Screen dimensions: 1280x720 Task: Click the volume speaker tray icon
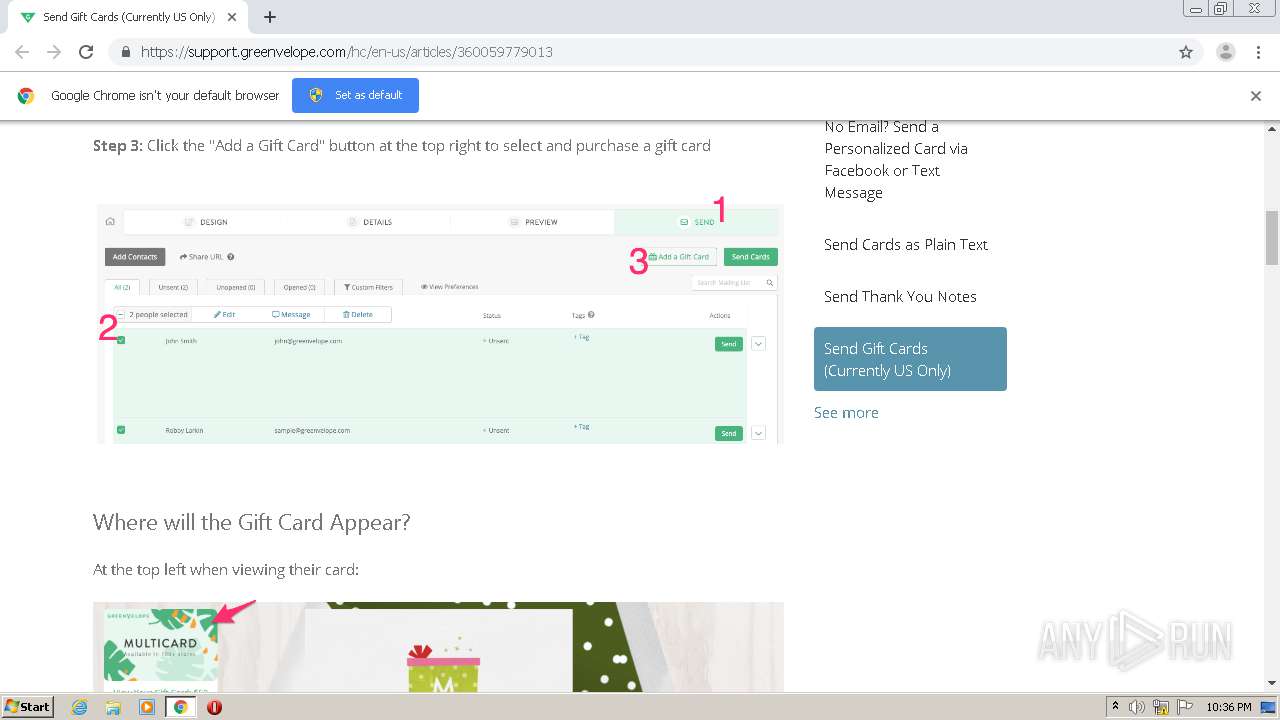[1137, 707]
